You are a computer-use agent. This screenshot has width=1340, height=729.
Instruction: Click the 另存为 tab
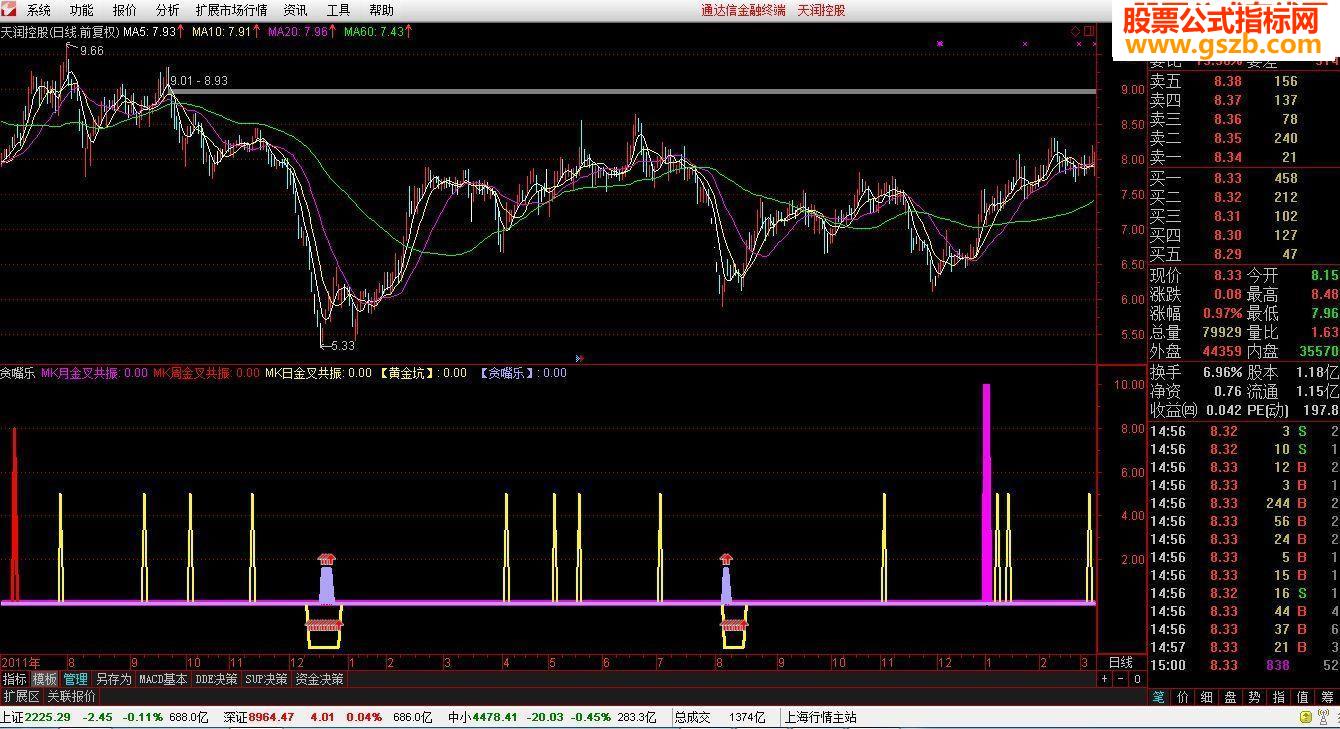(113, 679)
